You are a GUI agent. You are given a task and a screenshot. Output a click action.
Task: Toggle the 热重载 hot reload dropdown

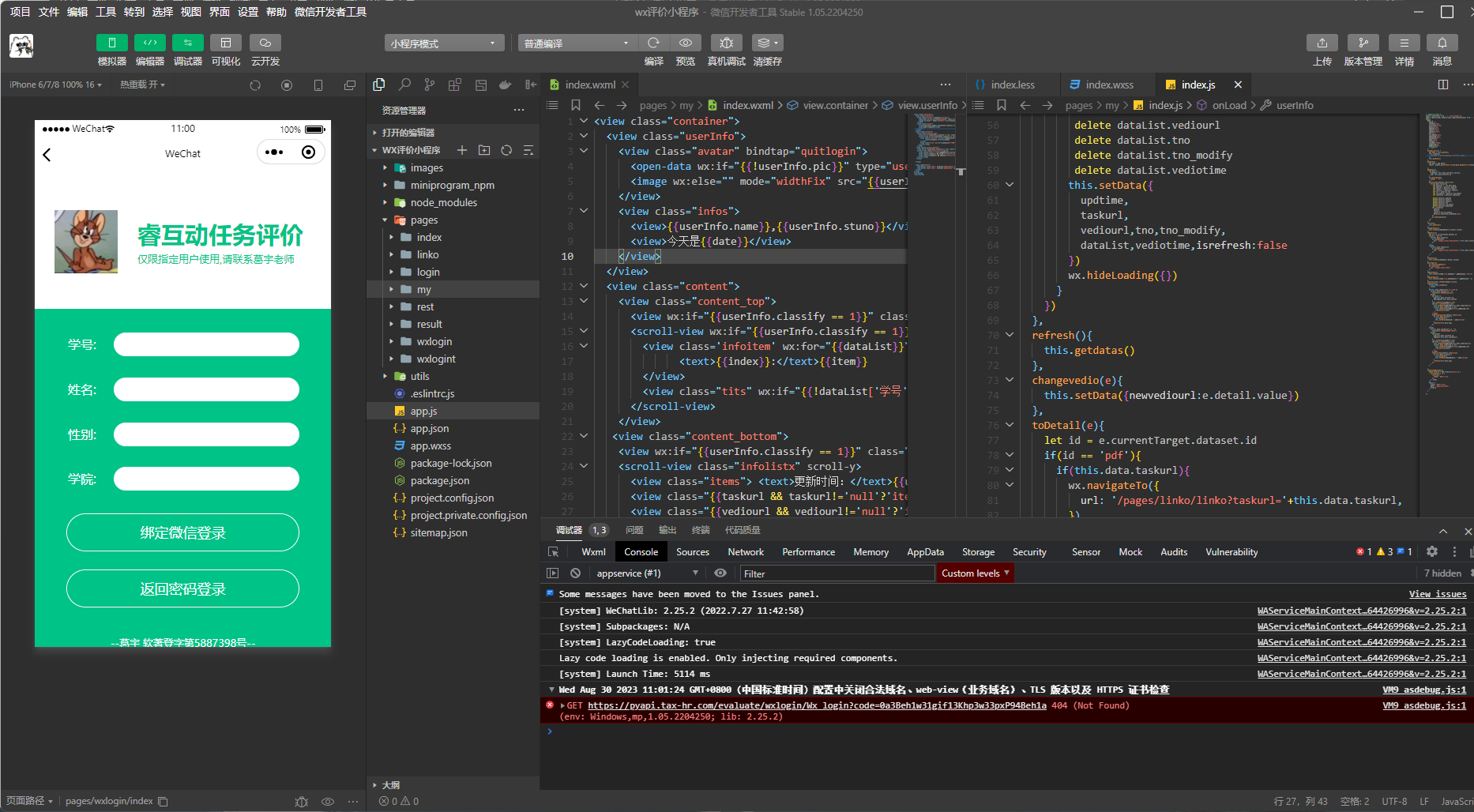[142, 85]
